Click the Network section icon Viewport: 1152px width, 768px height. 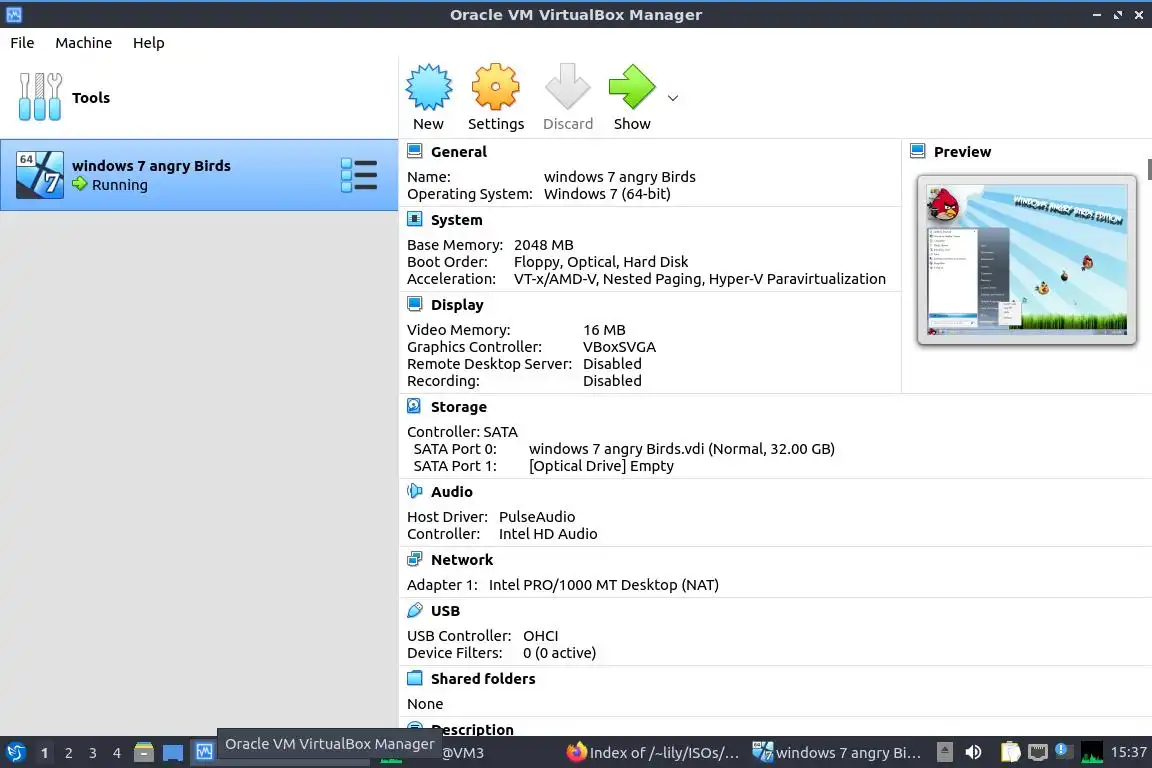pos(414,559)
